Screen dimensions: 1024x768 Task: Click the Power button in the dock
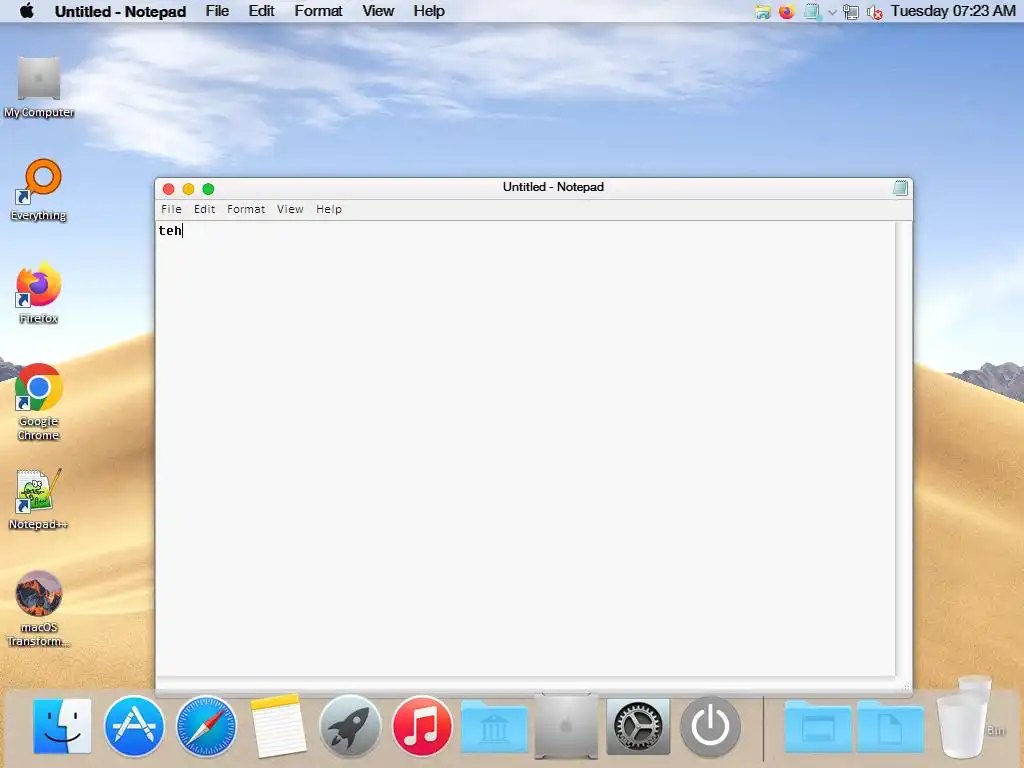(711, 726)
